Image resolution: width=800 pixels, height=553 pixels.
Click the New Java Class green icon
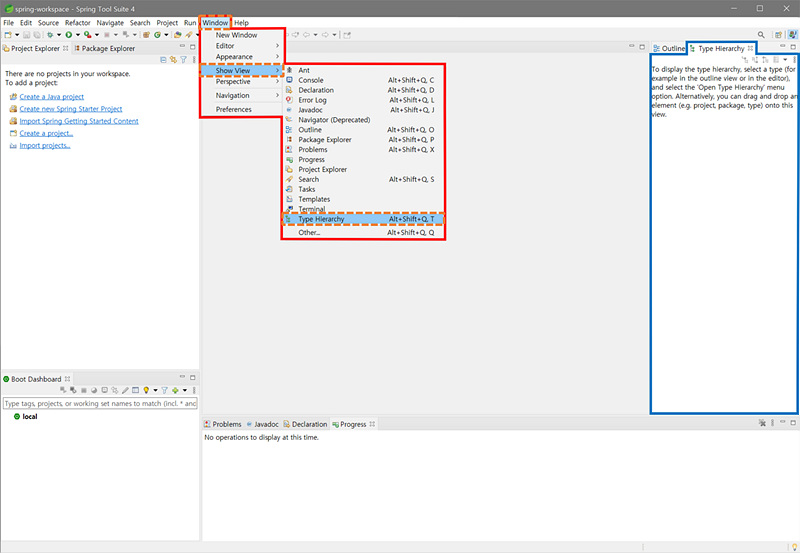click(157, 35)
